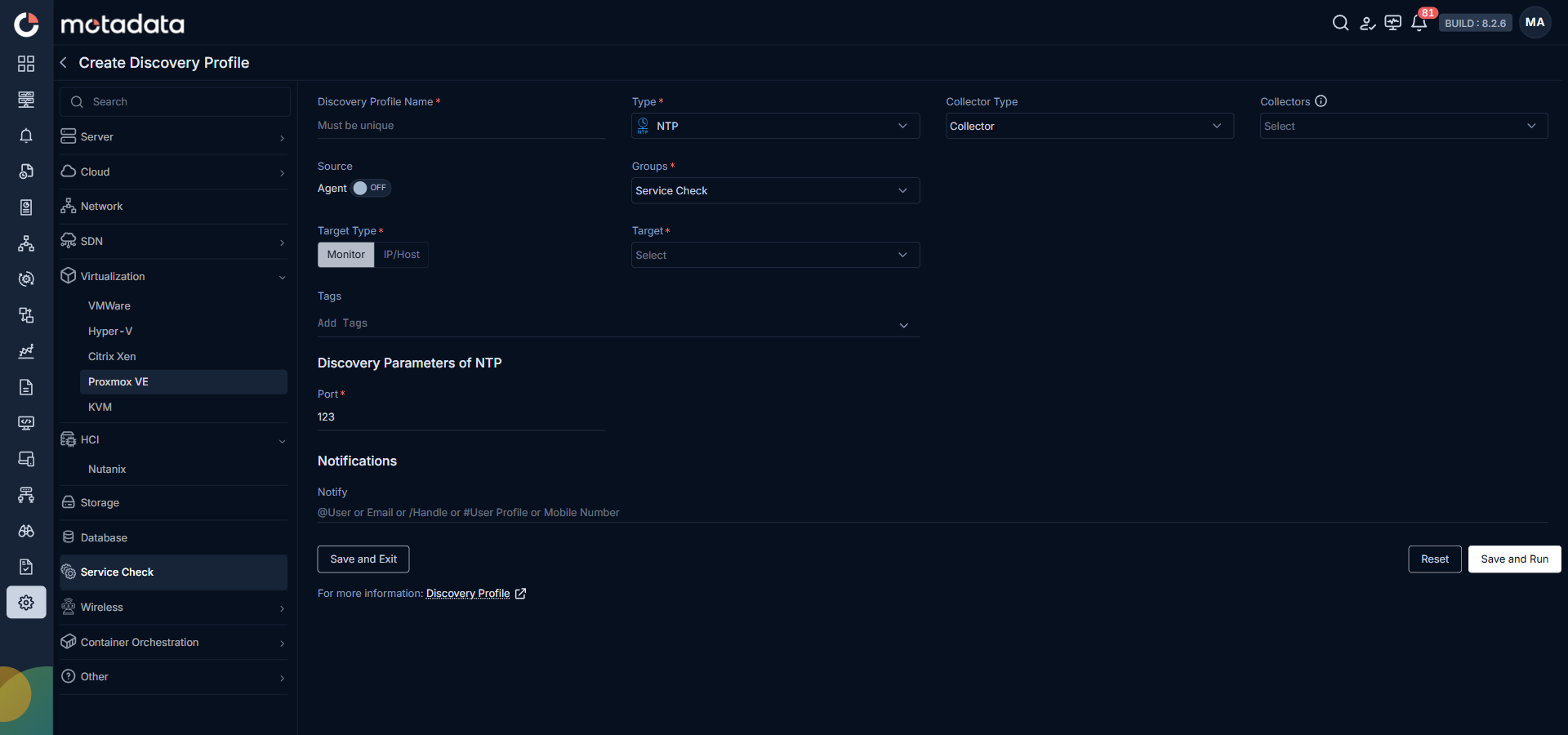This screenshot has height=735, width=1568.
Task: Click the BUILD : 8.2.6 badge
Action: pyautogui.click(x=1476, y=23)
